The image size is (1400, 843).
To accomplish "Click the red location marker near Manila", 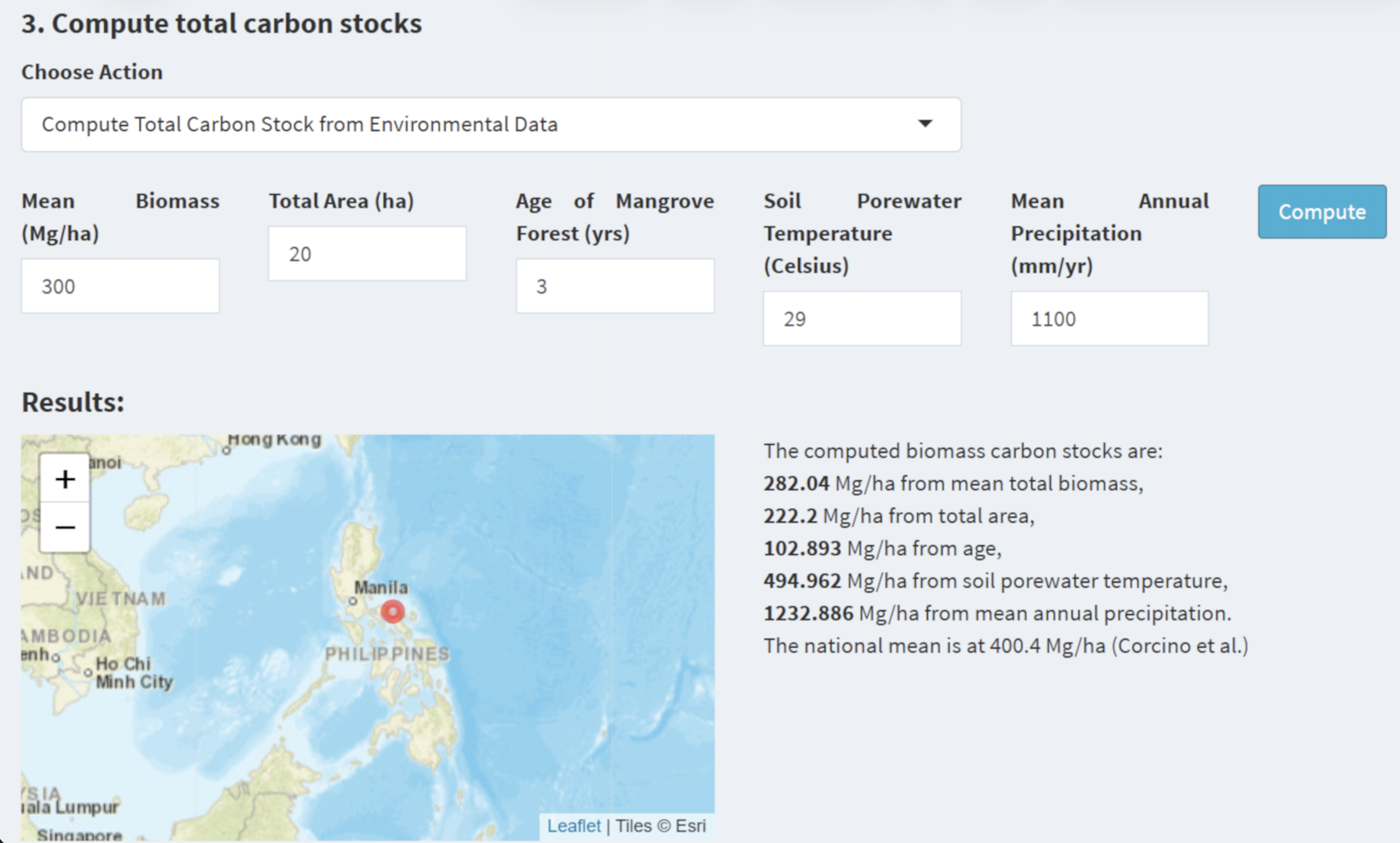I will click(393, 612).
